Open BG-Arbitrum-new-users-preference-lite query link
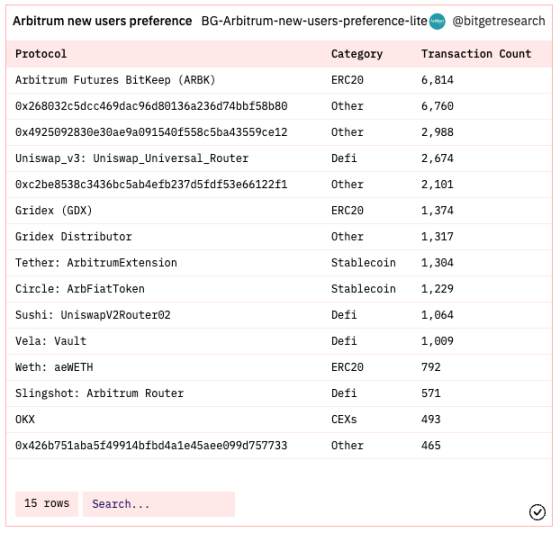This screenshot has width=560, height=533. pyautogui.click(x=314, y=21)
